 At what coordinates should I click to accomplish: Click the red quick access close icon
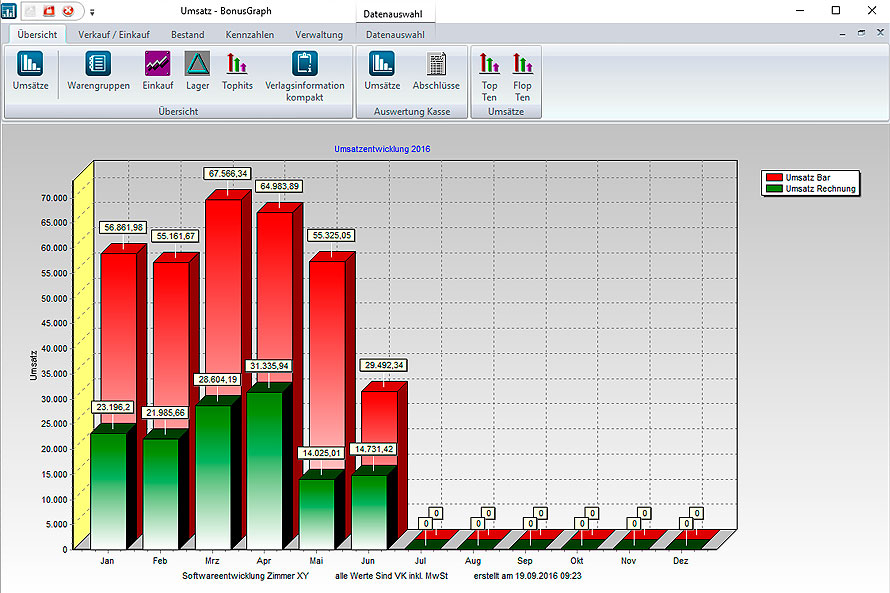(68, 11)
